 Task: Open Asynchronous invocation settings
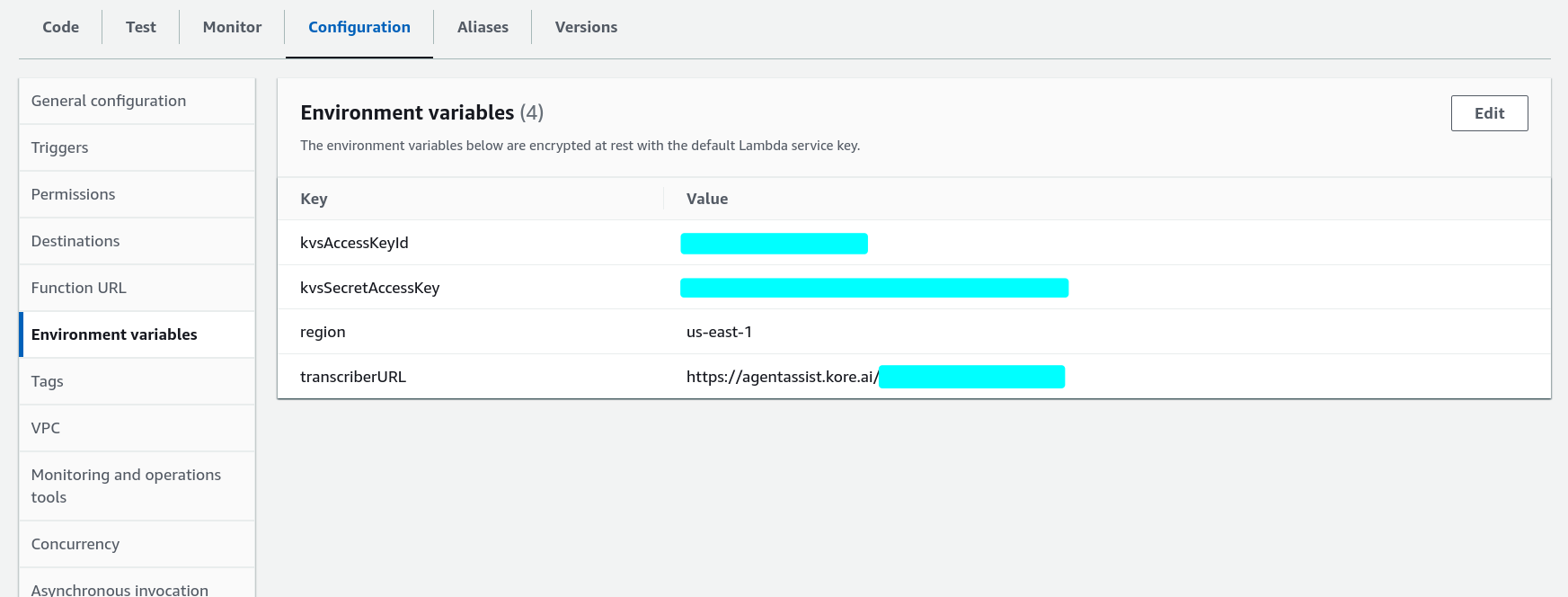coord(120,589)
